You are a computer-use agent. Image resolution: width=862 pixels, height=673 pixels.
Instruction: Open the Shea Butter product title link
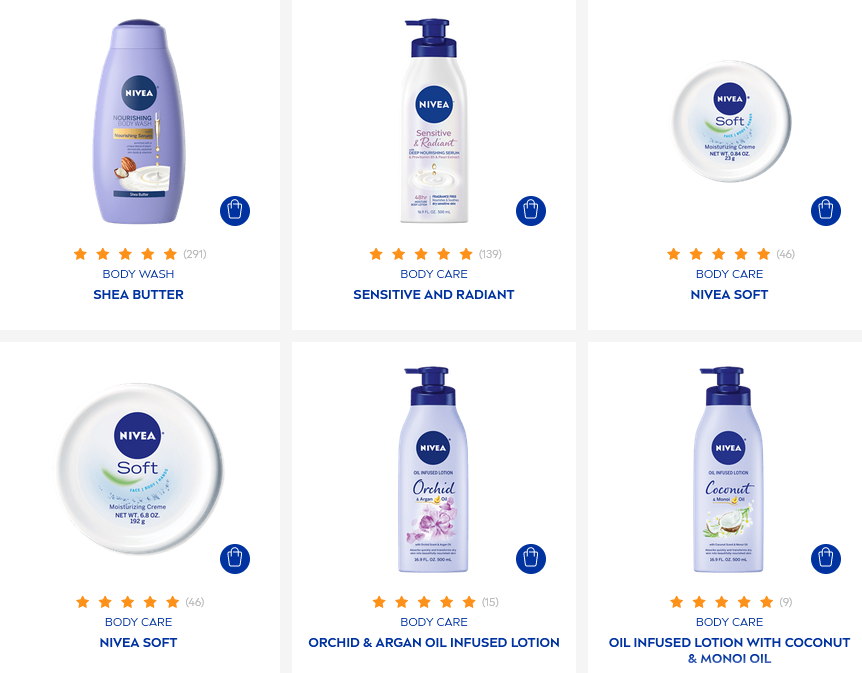pos(139,295)
